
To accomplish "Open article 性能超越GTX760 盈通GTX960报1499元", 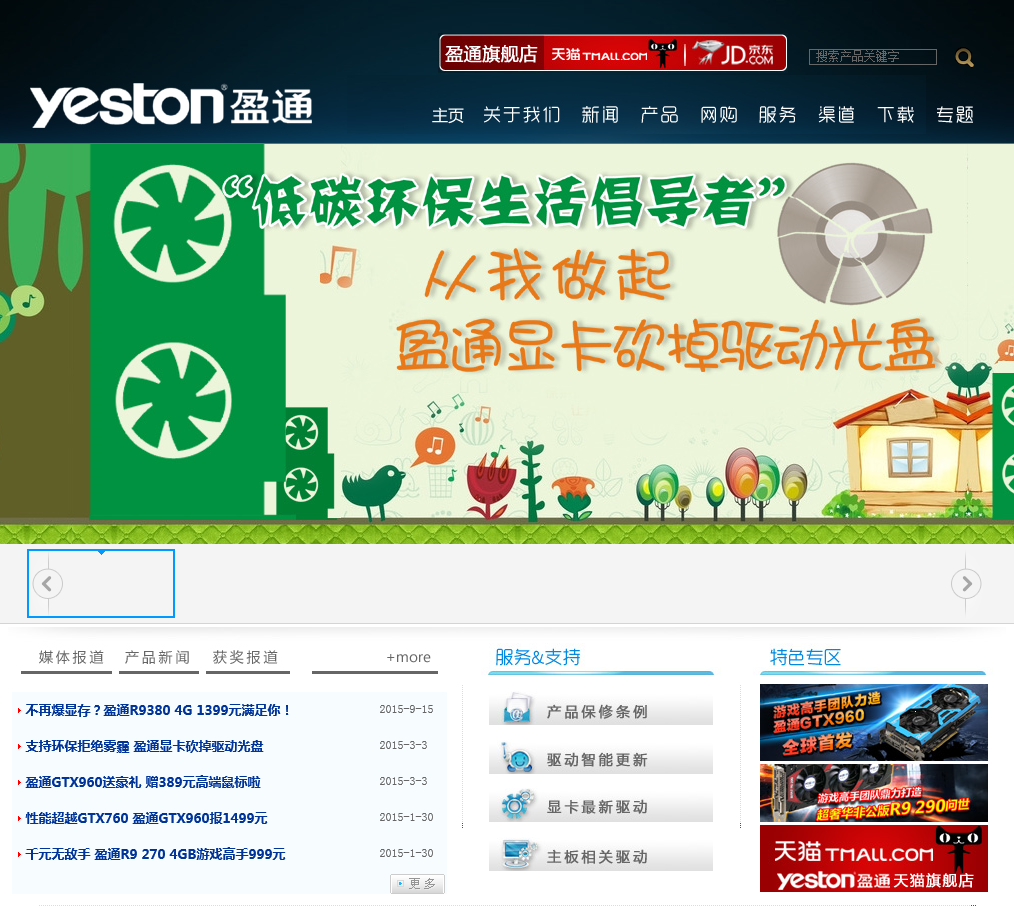I will (146, 818).
